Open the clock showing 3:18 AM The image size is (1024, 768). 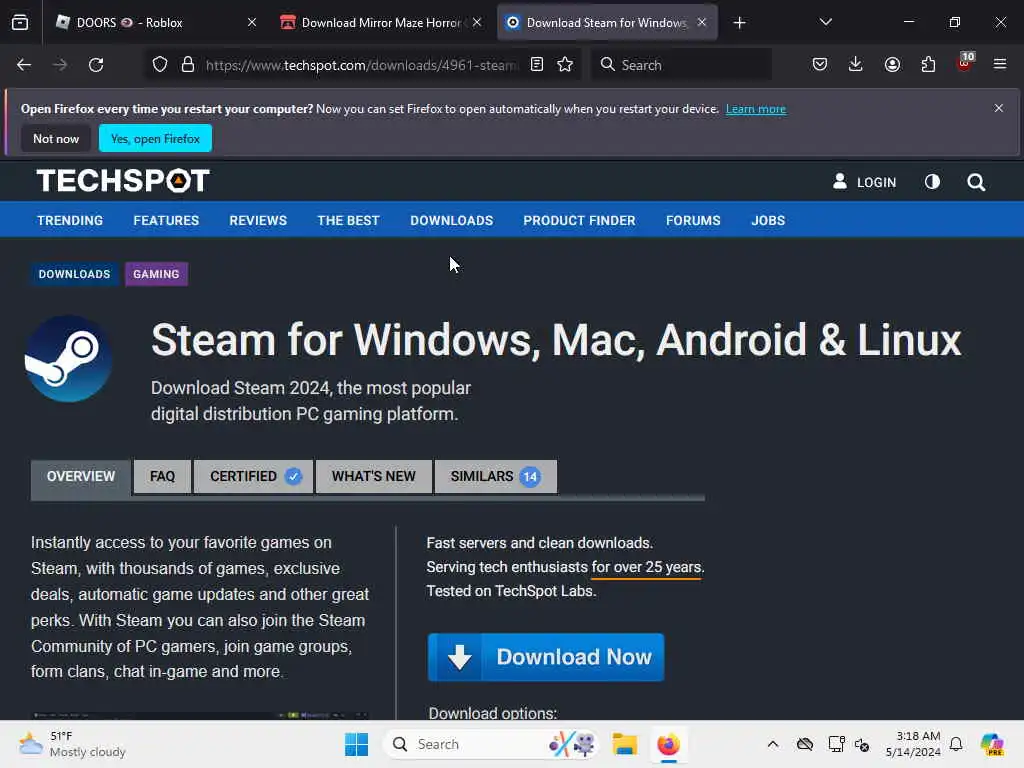pyautogui.click(x=913, y=744)
